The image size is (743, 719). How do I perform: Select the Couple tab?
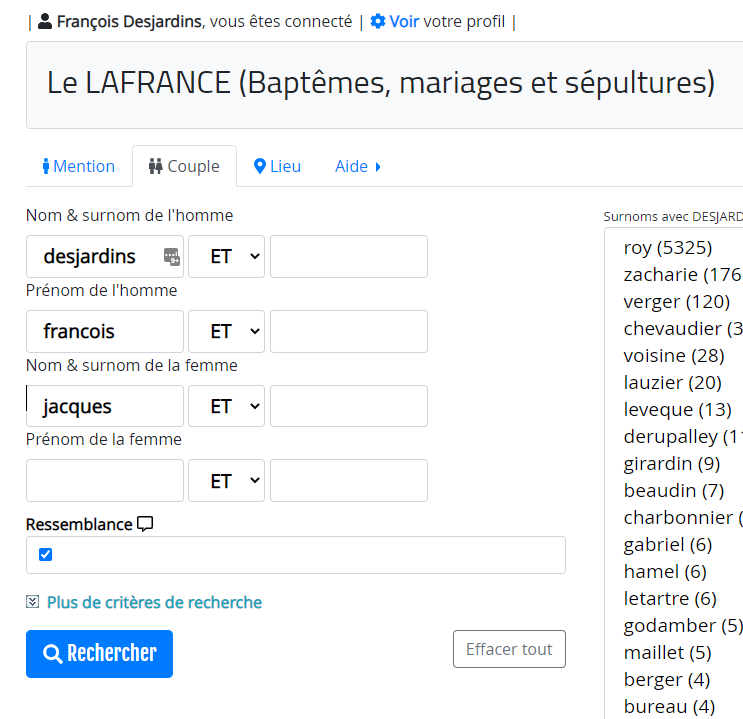(x=184, y=166)
